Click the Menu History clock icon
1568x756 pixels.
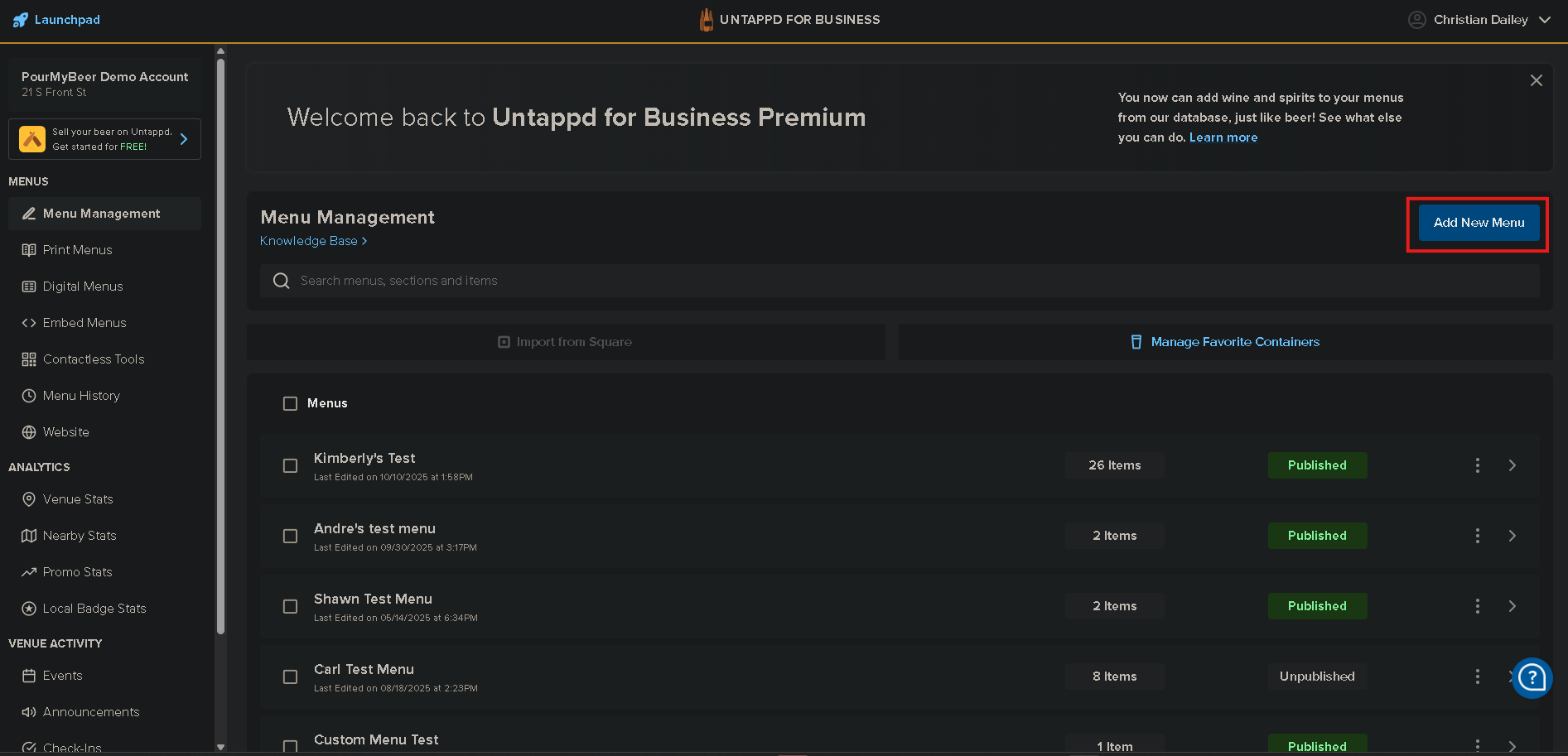tap(29, 396)
